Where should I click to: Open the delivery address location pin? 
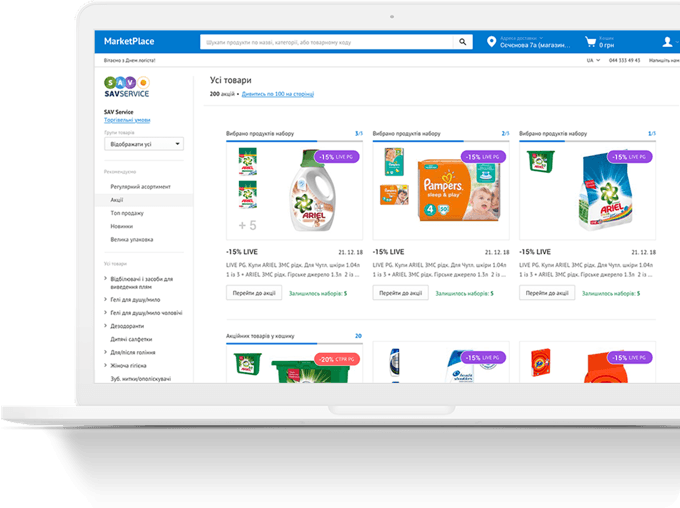click(x=491, y=42)
